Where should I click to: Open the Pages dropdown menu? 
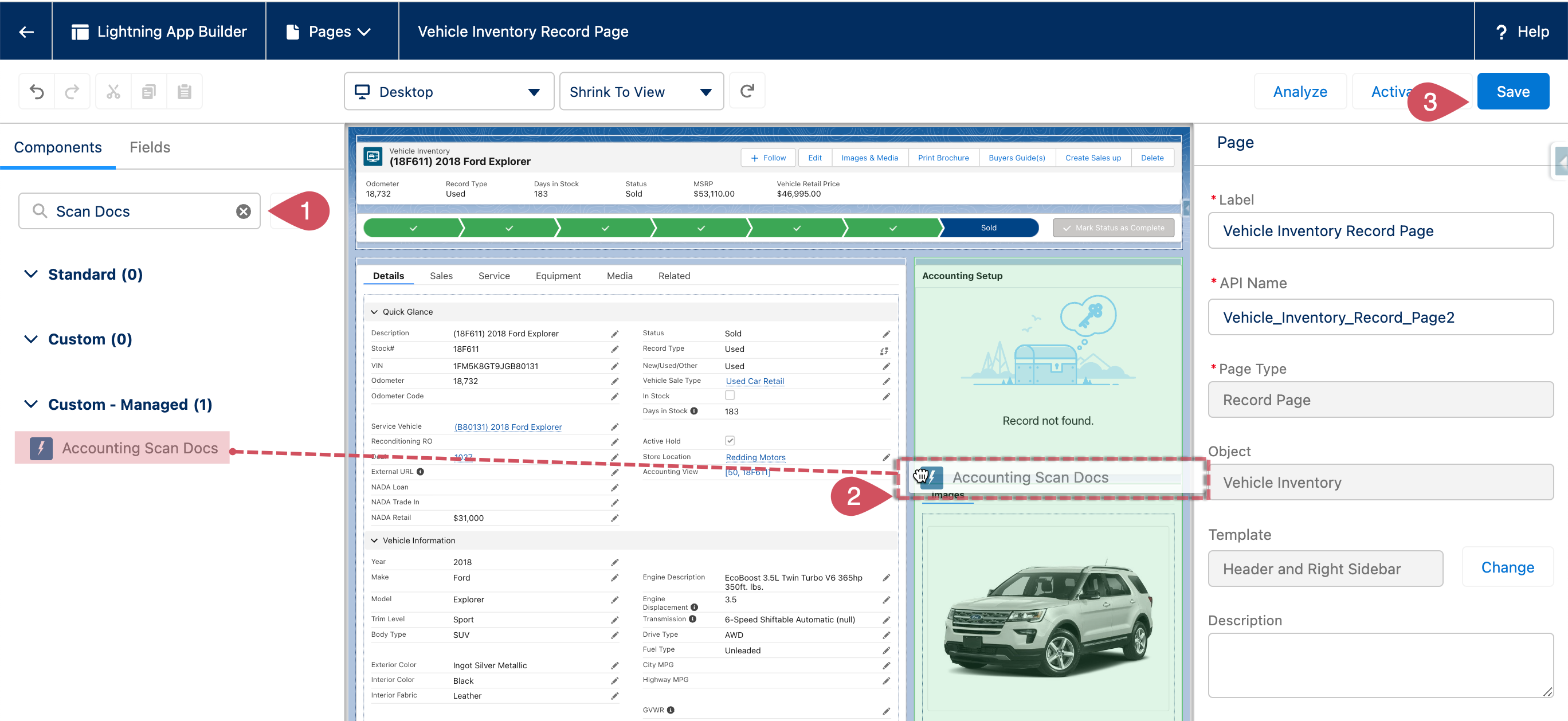[x=330, y=31]
